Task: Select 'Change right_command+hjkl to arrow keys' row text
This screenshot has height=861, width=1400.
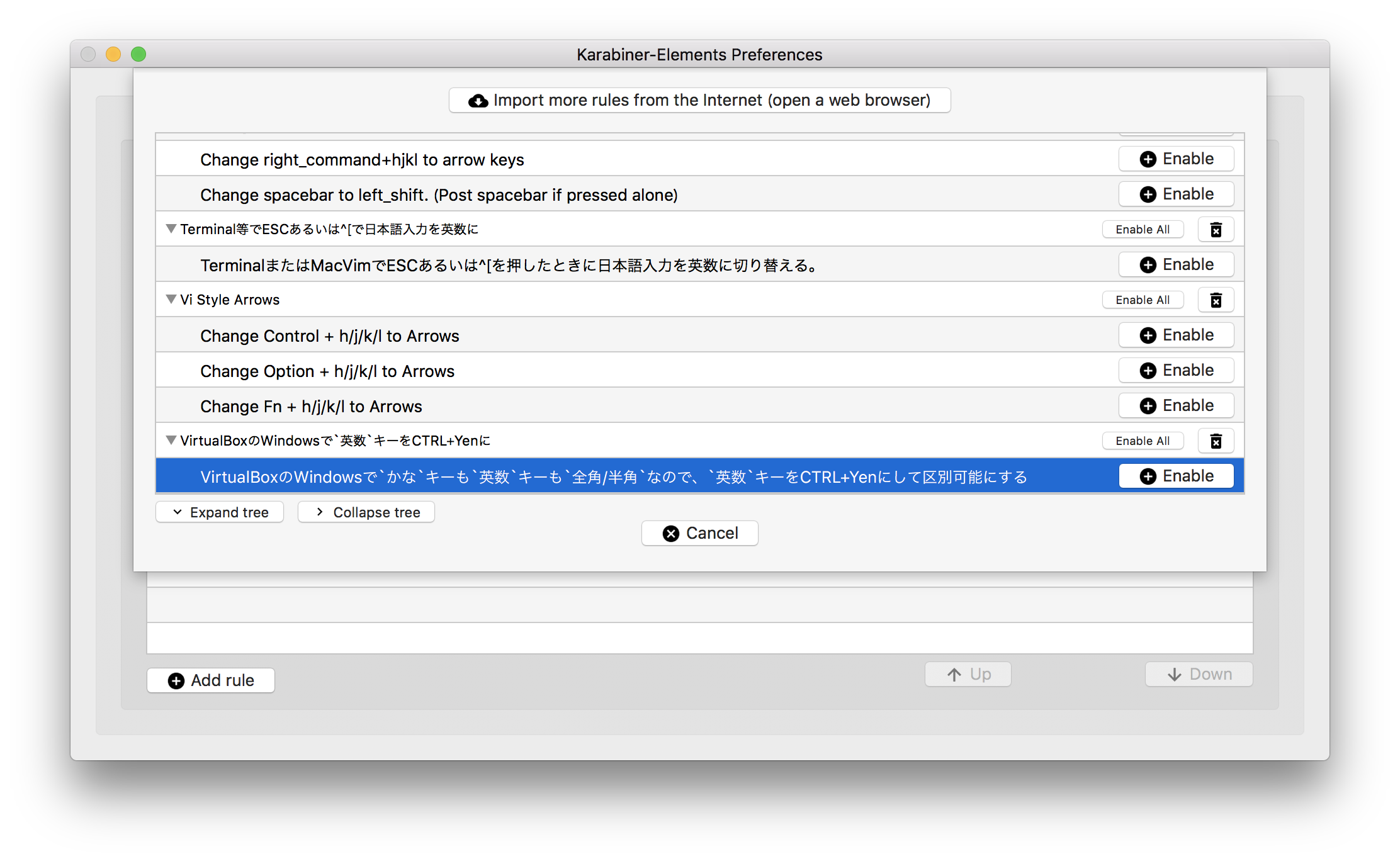Action: [362, 160]
